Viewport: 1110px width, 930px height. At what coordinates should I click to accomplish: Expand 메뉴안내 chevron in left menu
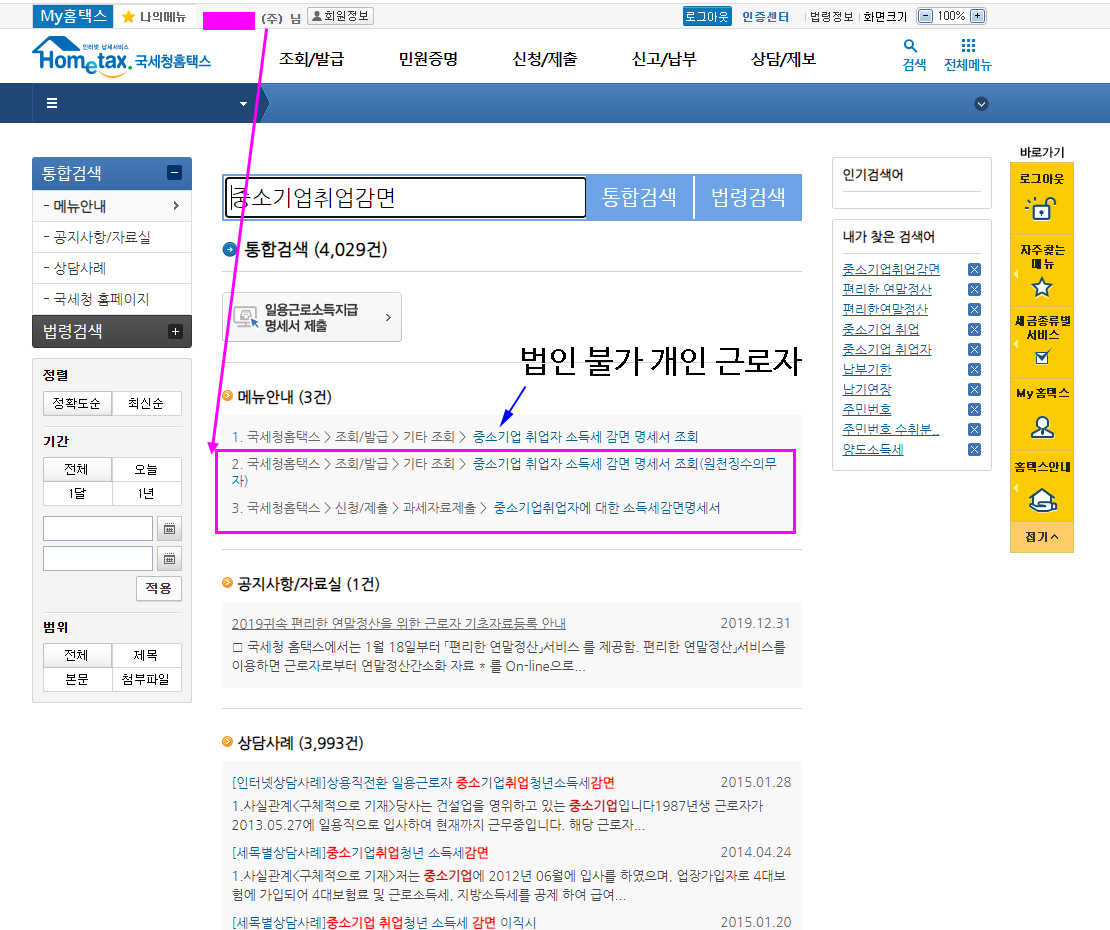[176, 206]
